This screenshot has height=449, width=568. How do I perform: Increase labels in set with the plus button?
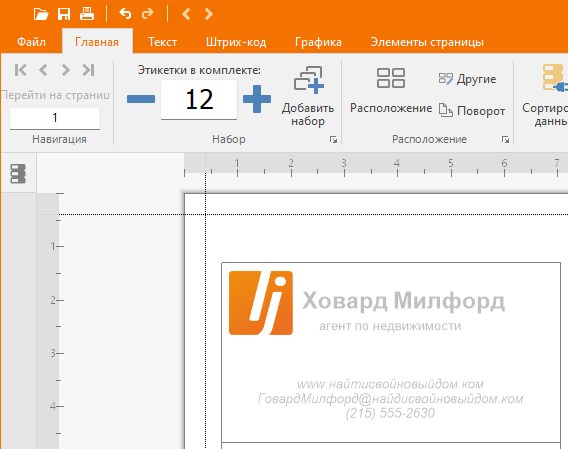click(257, 99)
